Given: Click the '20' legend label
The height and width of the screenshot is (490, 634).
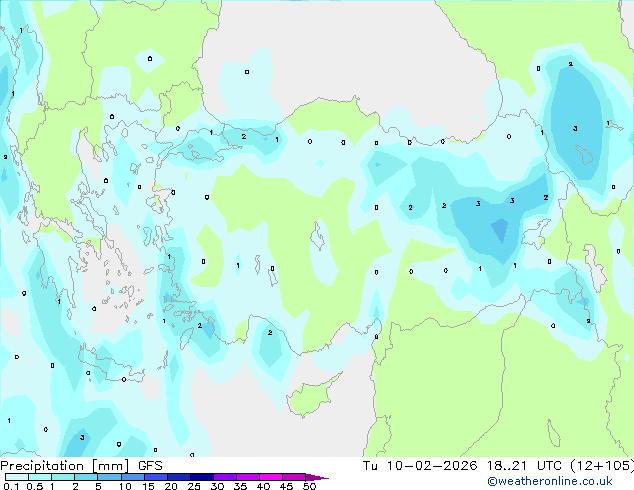Looking at the screenshot, I should [171, 486].
